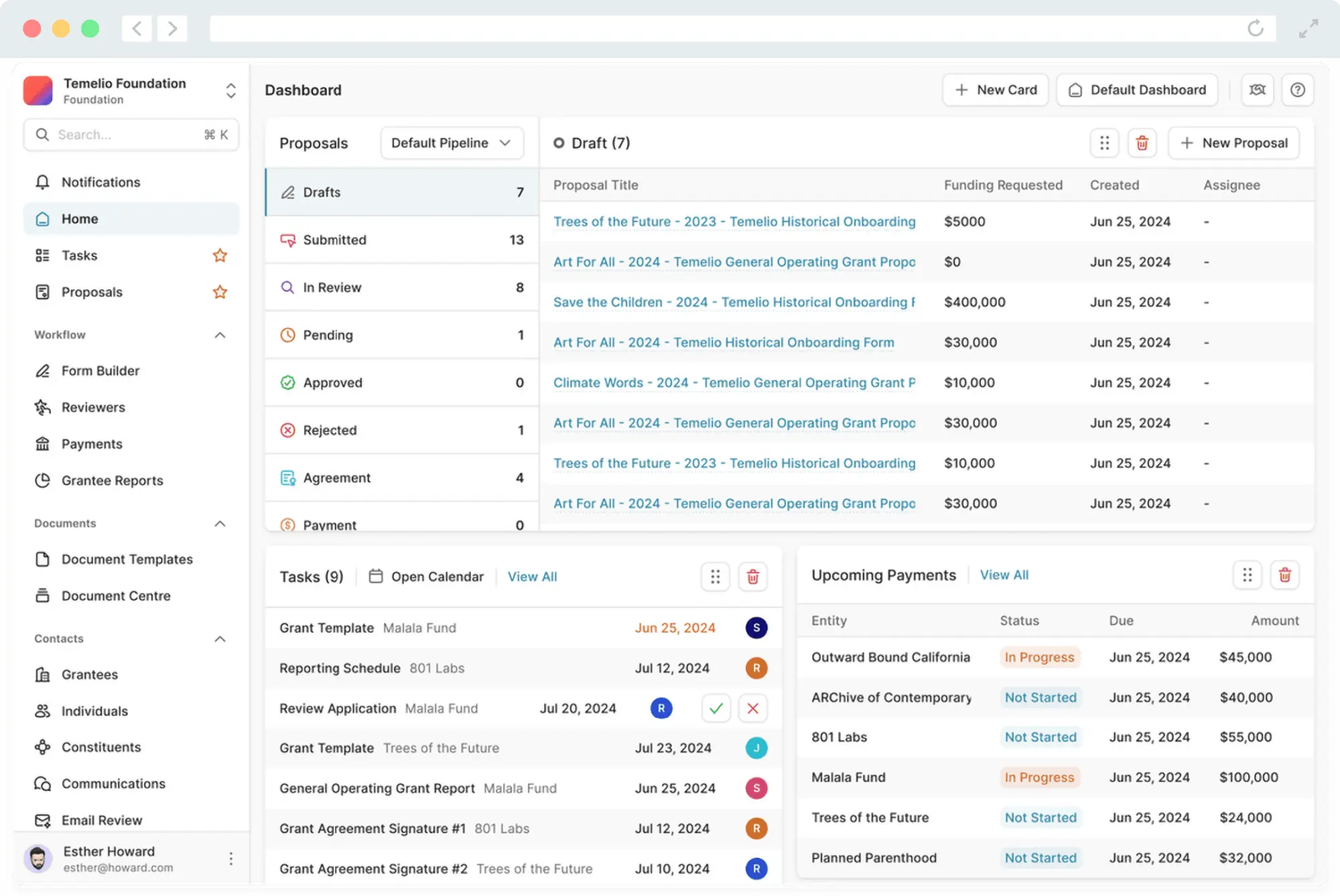The height and width of the screenshot is (896, 1340).
Task: Click the Esther Howard profile avatar
Action: [38, 858]
